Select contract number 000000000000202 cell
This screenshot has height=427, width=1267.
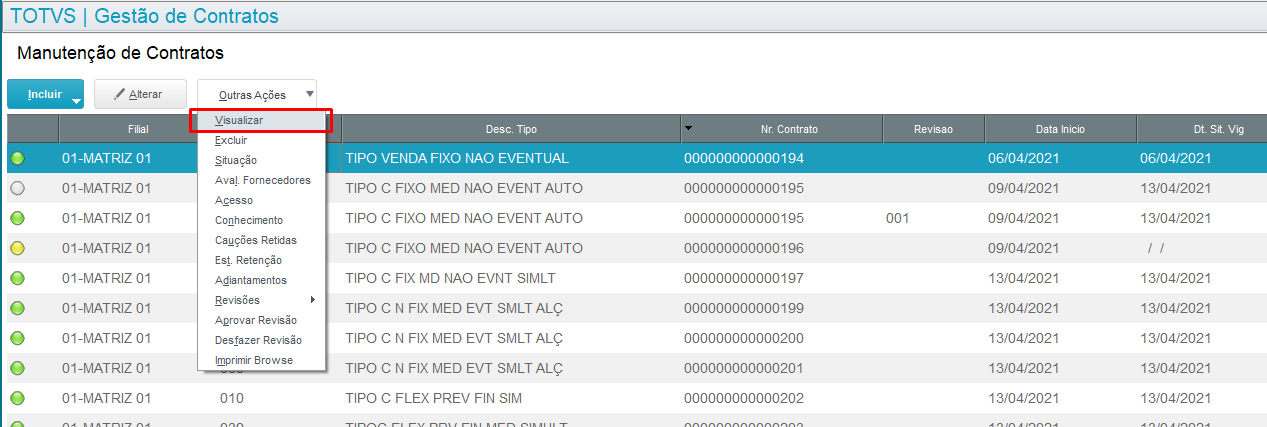point(744,398)
